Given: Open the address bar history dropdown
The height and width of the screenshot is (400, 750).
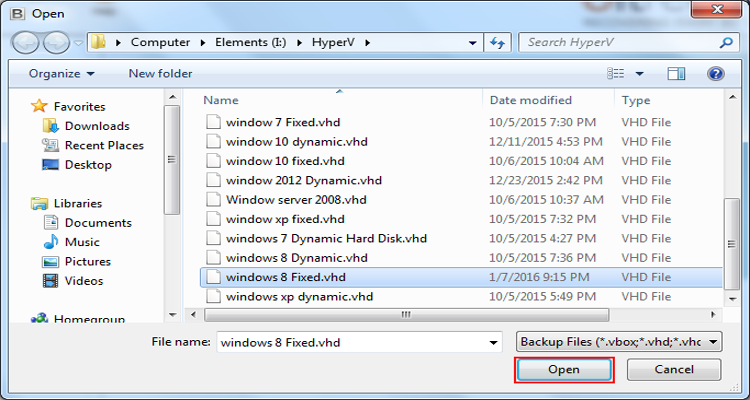Looking at the screenshot, I should [473, 43].
